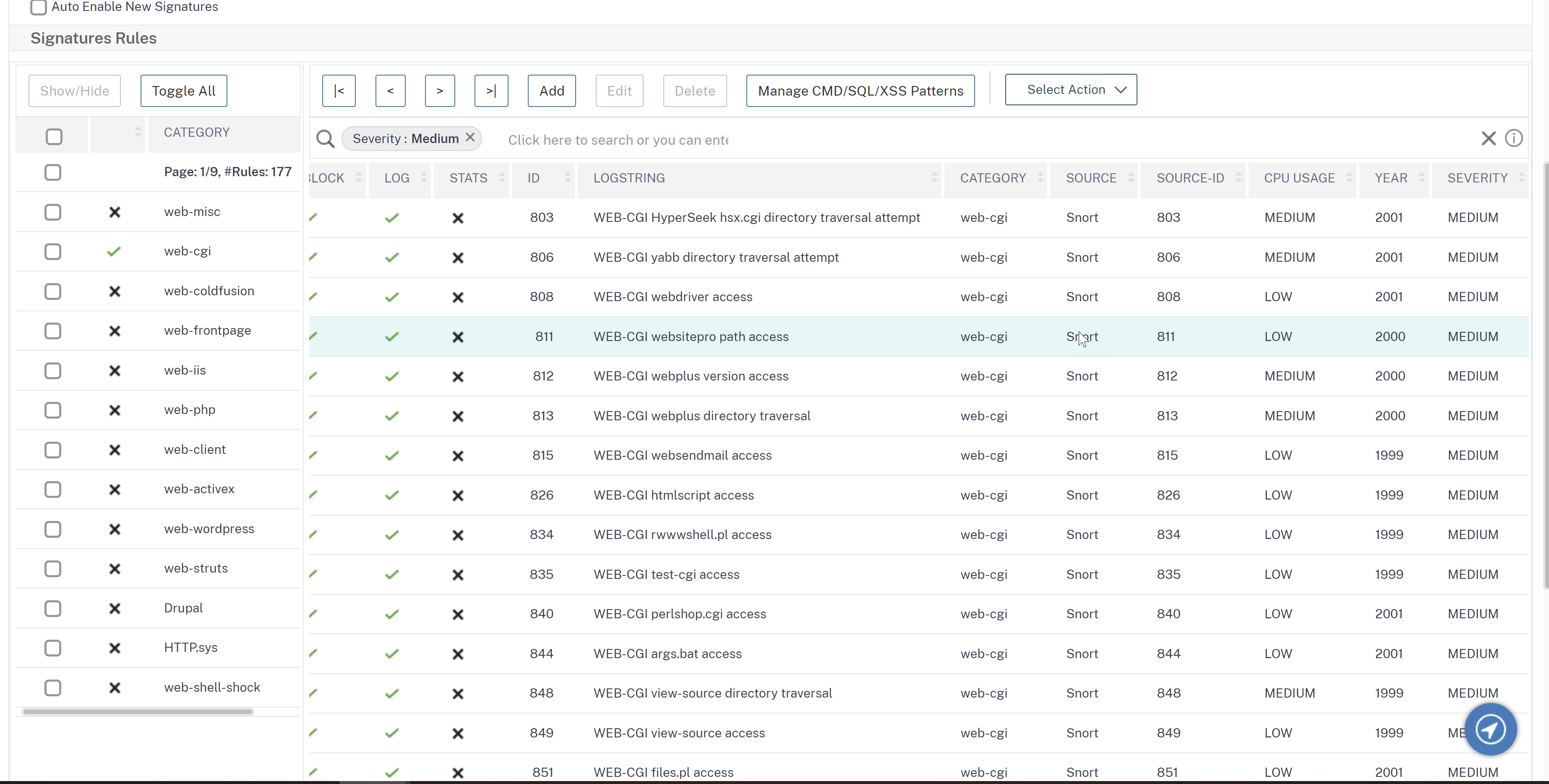Check the HTTP.sys category checkbox
This screenshot has width=1549, height=784.
53,648
